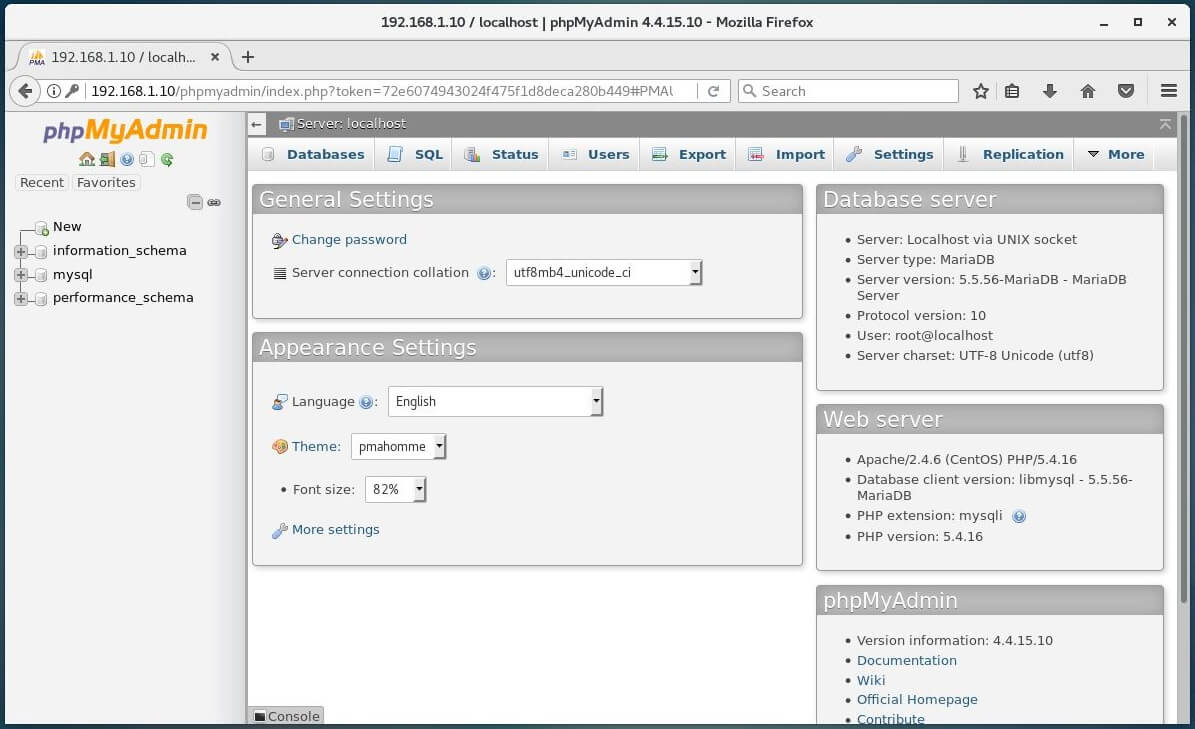Open the Theme dropdown showing pmahomme

click(399, 446)
